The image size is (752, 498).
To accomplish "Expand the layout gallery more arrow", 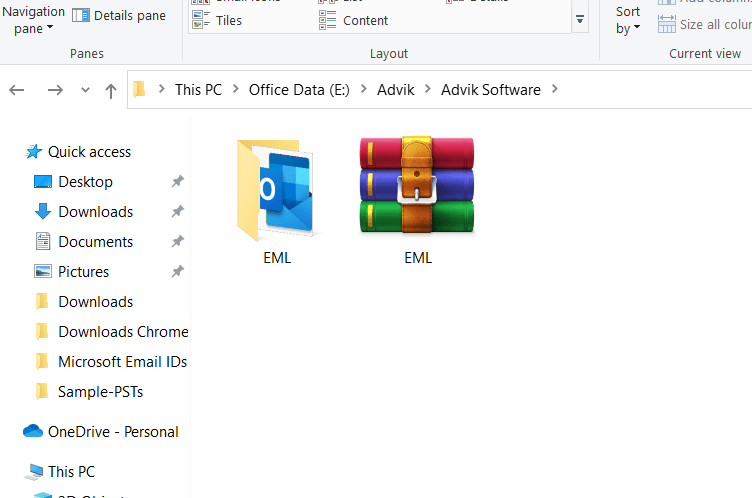I will pyautogui.click(x=580, y=19).
